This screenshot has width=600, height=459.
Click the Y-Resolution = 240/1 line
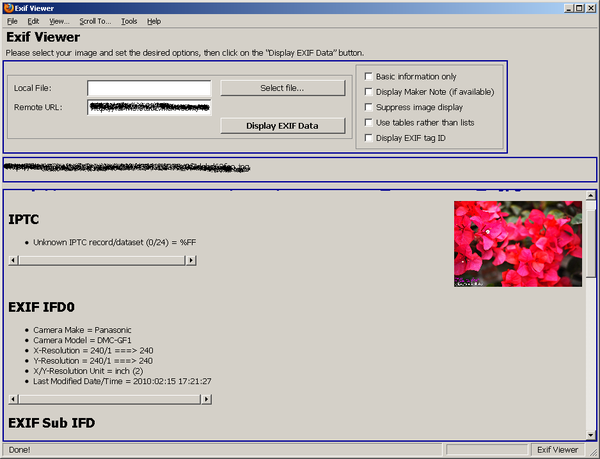(93, 361)
